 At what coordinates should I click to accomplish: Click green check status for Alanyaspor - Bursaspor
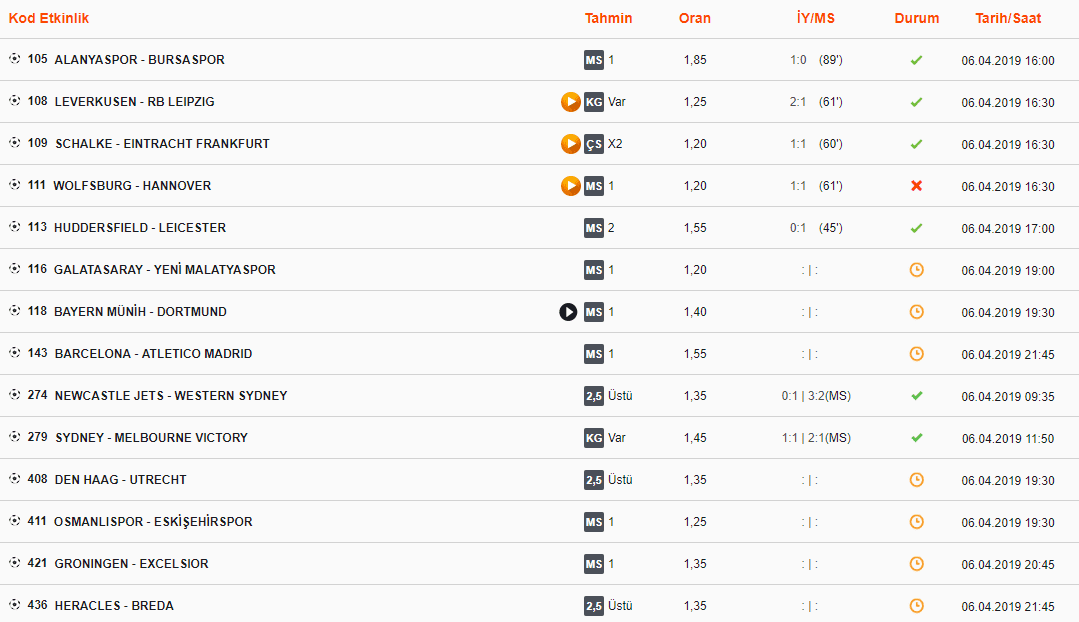tap(917, 60)
